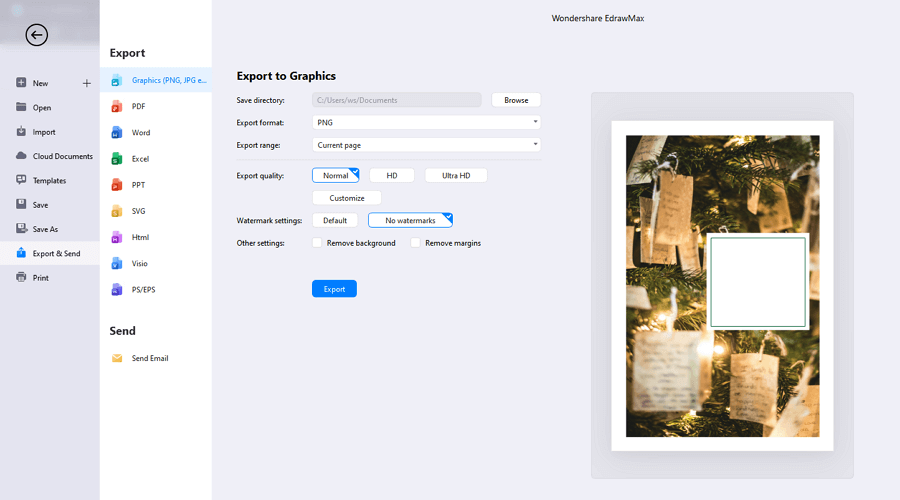
Task: Click the Templates icon
Action: (x=21, y=180)
